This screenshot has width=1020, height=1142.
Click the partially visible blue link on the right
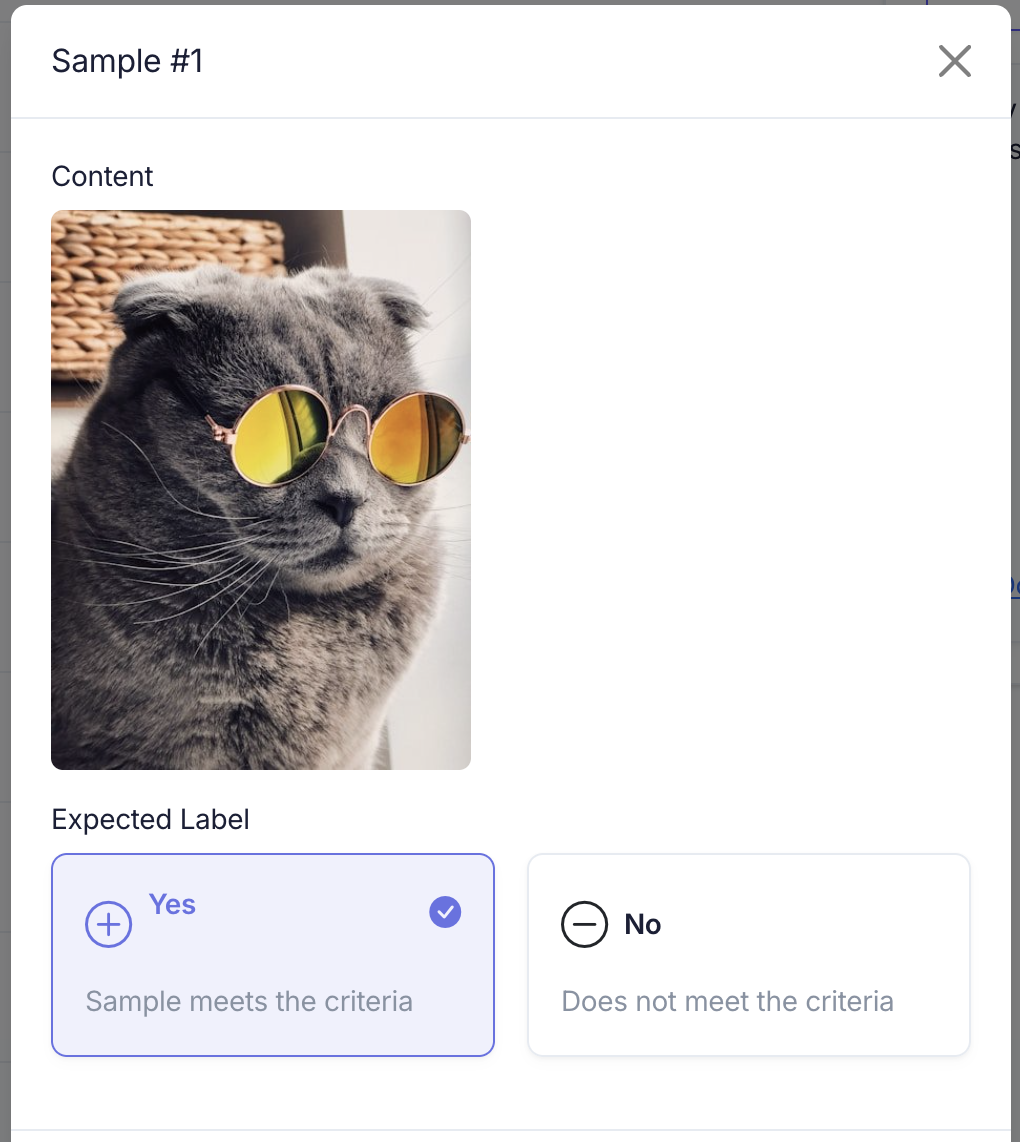point(1014,586)
